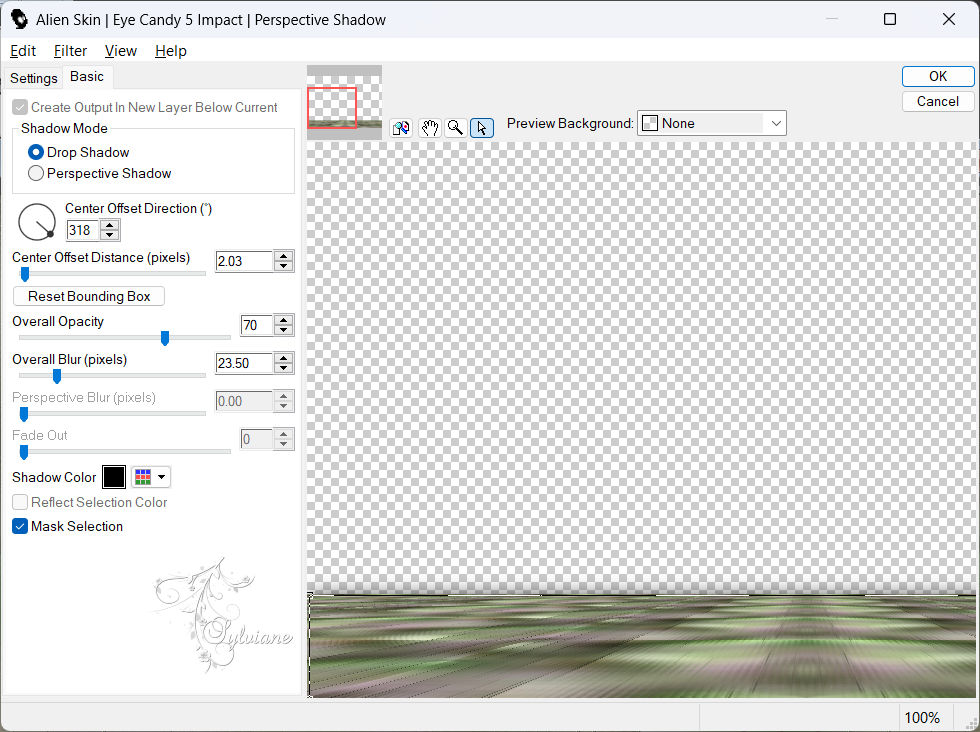This screenshot has height=732, width=980.
Task: Maximize the Perspective Shadow window
Action: [x=890, y=19]
